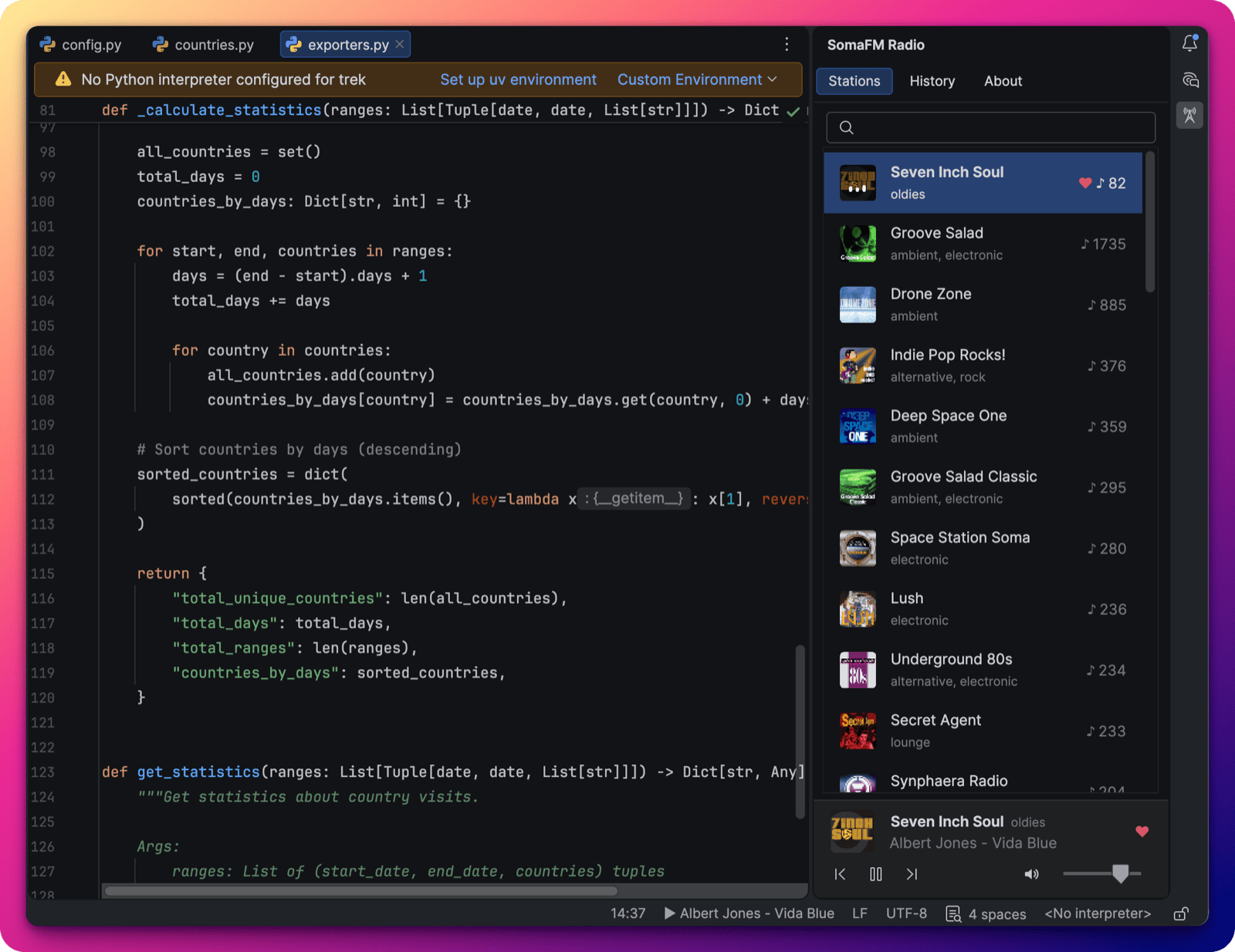The image size is (1235, 952).
Task: Skip to previous station
Action: tap(841, 874)
